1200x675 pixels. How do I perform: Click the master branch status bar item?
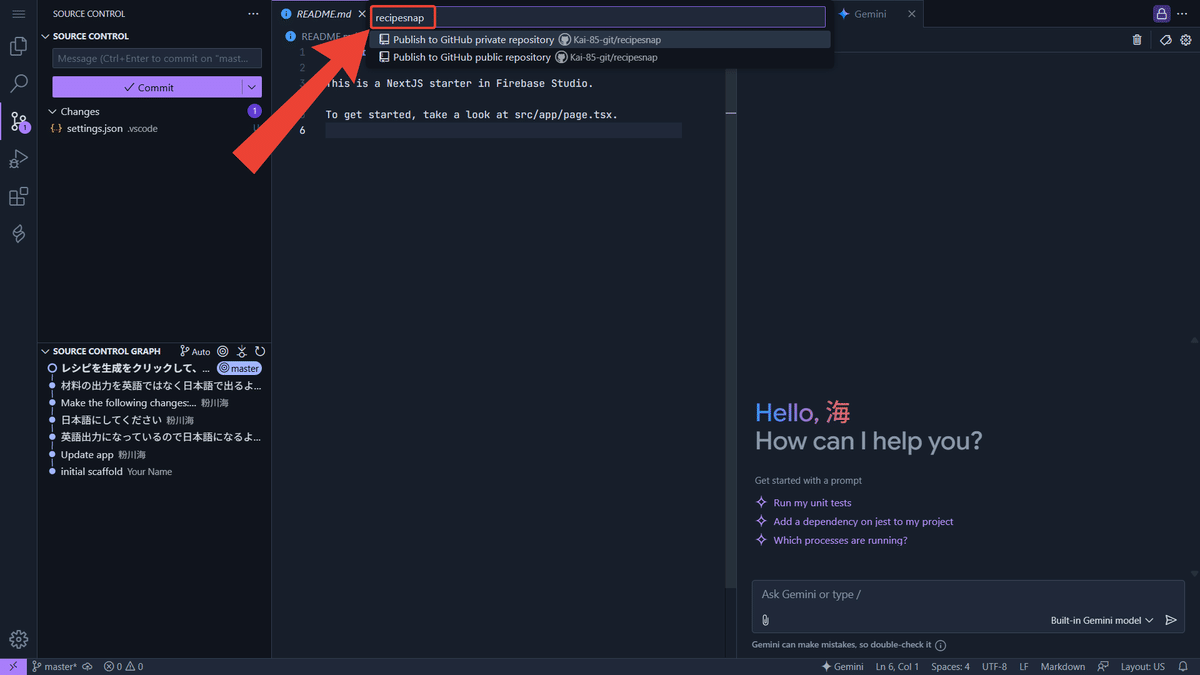(x=54, y=666)
